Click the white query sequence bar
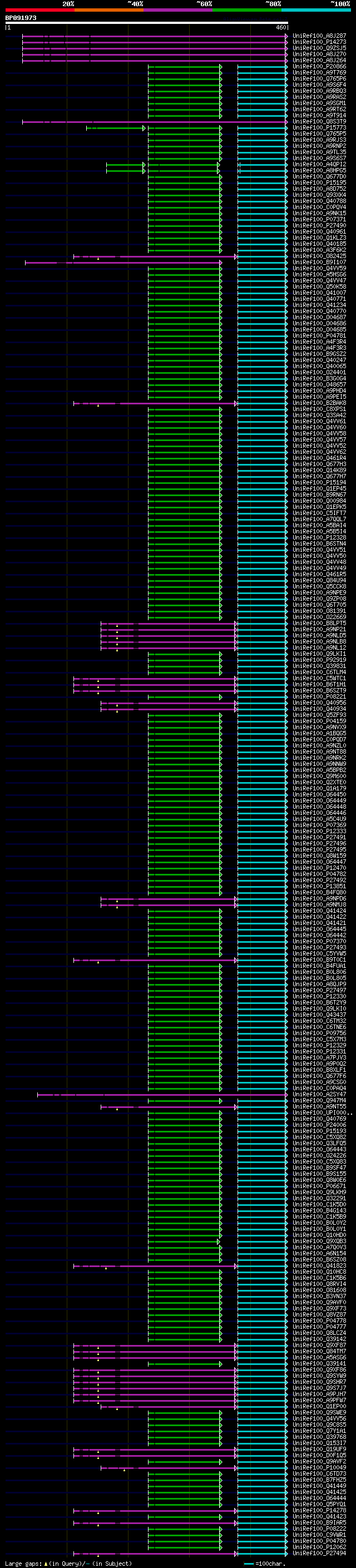 (147, 23)
